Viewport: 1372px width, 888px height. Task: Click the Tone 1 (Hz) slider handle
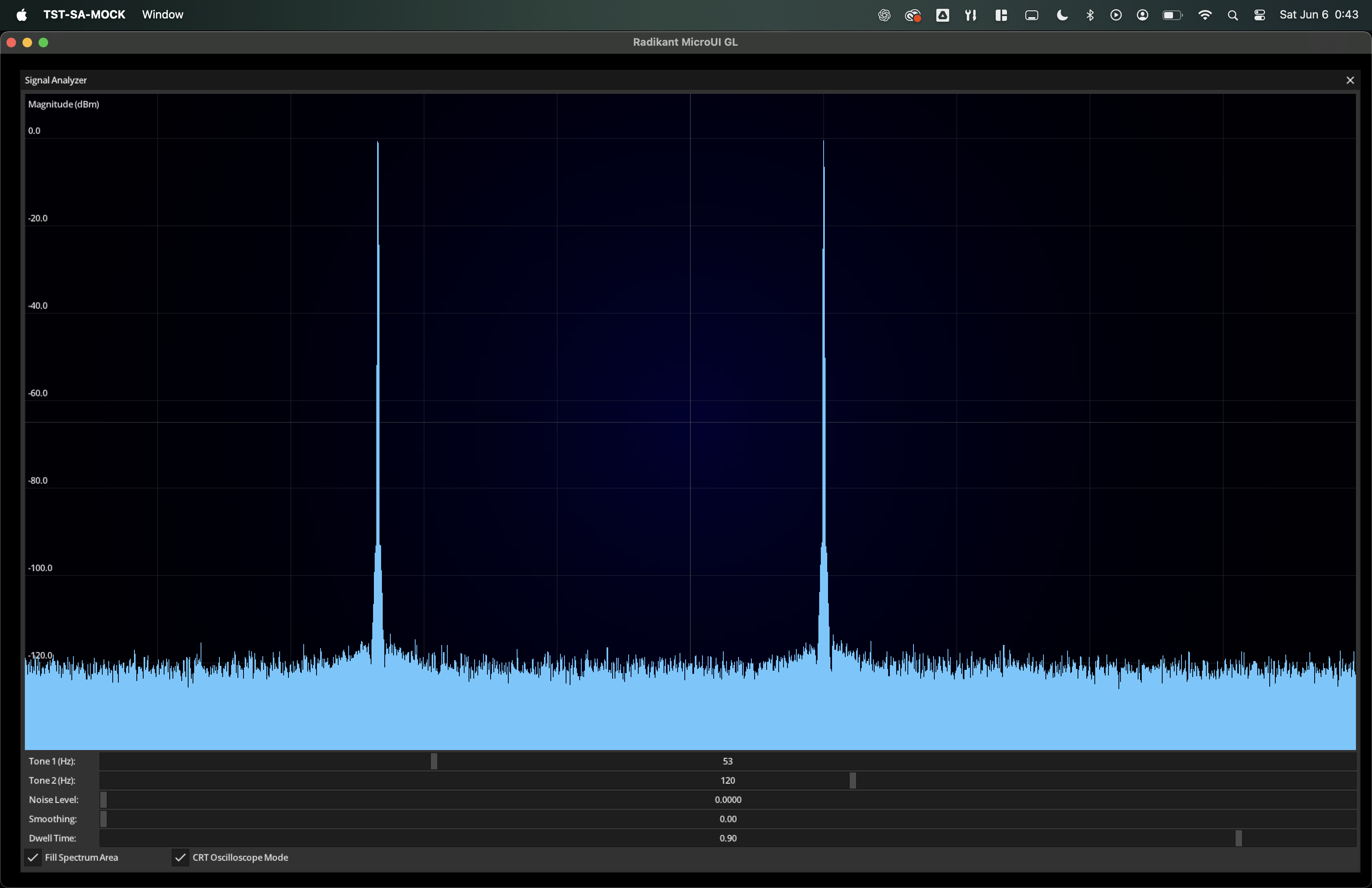coord(434,761)
